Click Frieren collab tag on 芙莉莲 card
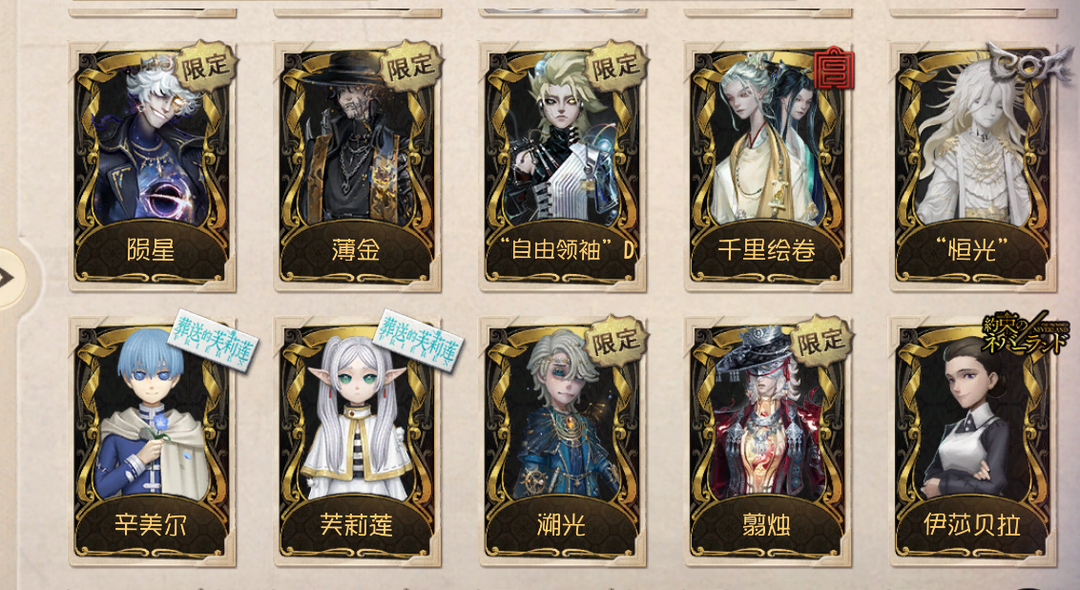Screen dimensions: 1080x590 pos(417,339)
